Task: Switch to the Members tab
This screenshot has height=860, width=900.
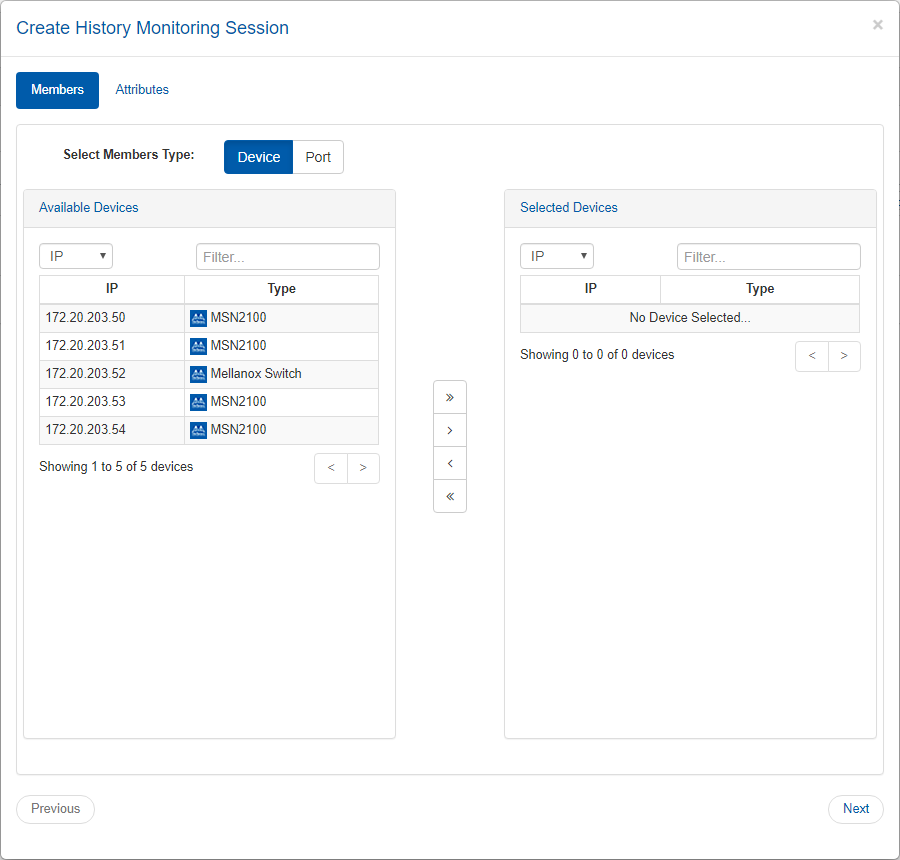Action: (x=57, y=90)
